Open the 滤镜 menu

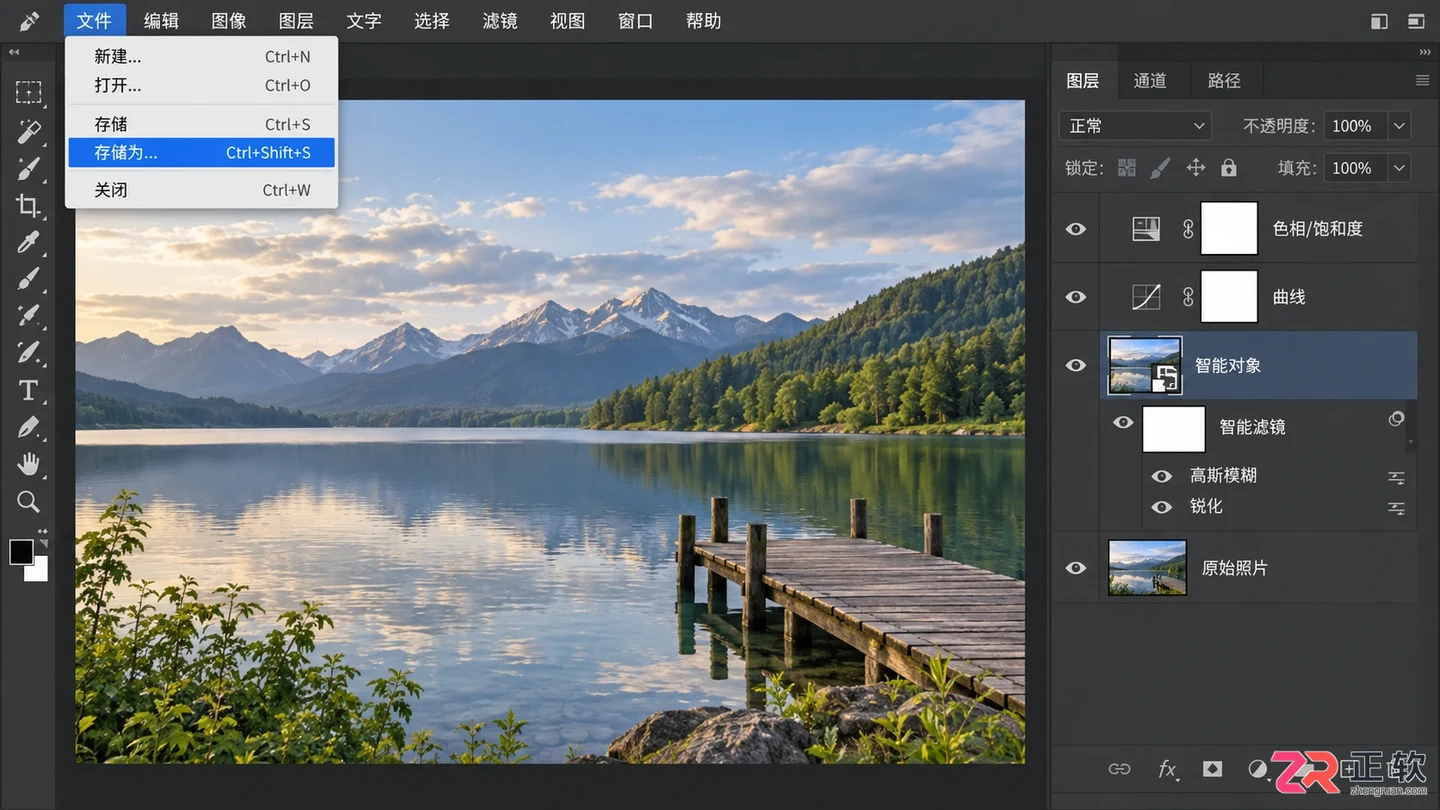pos(500,21)
